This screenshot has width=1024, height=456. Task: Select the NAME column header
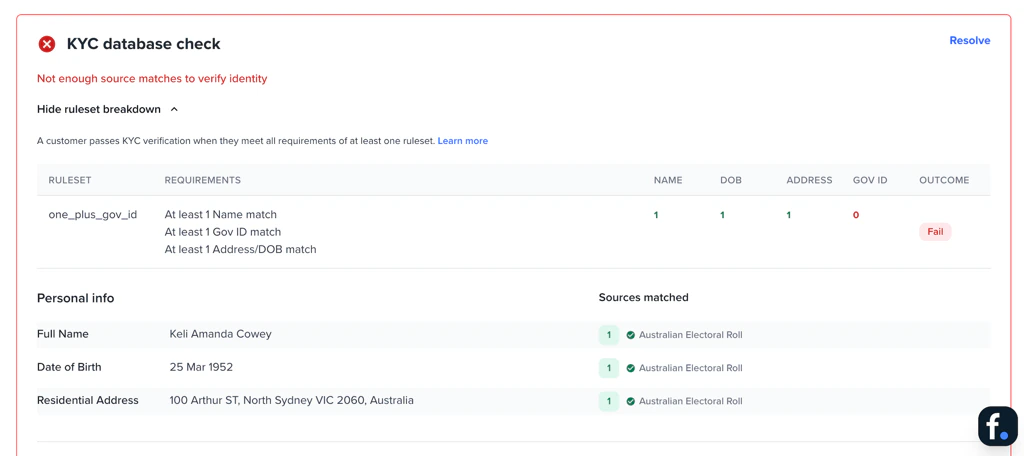(668, 180)
